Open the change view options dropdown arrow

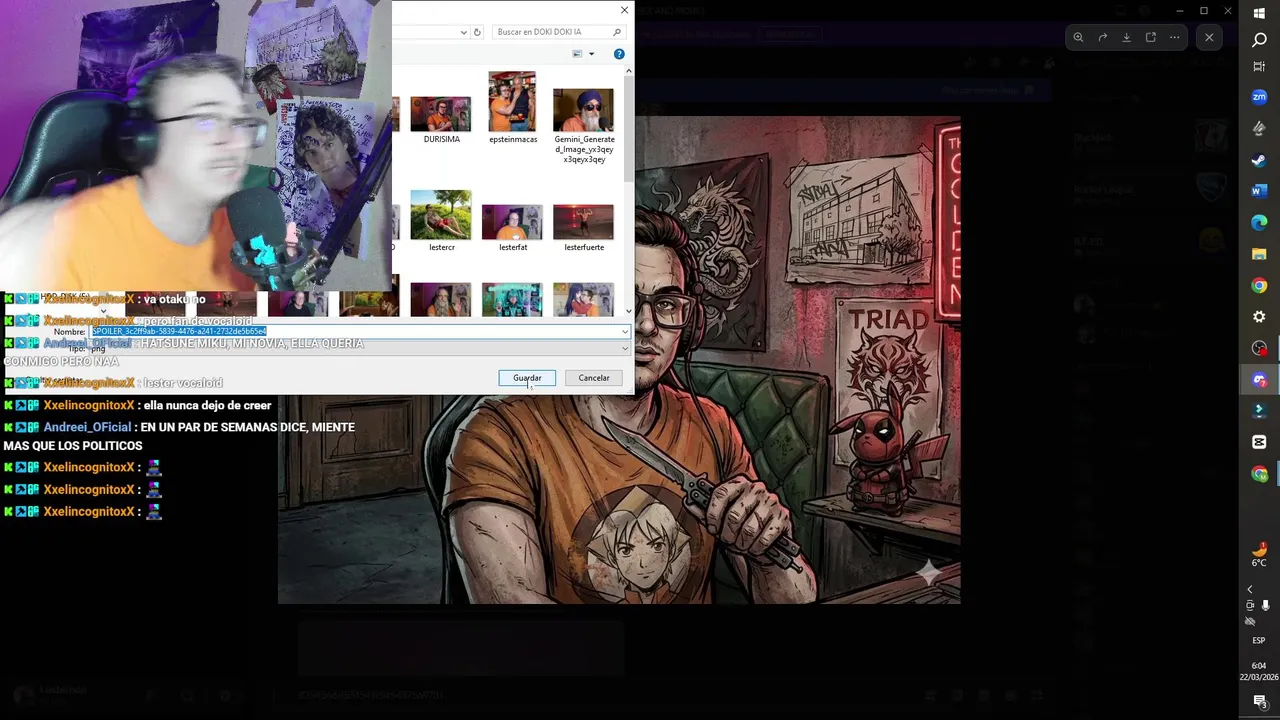(591, 54)
